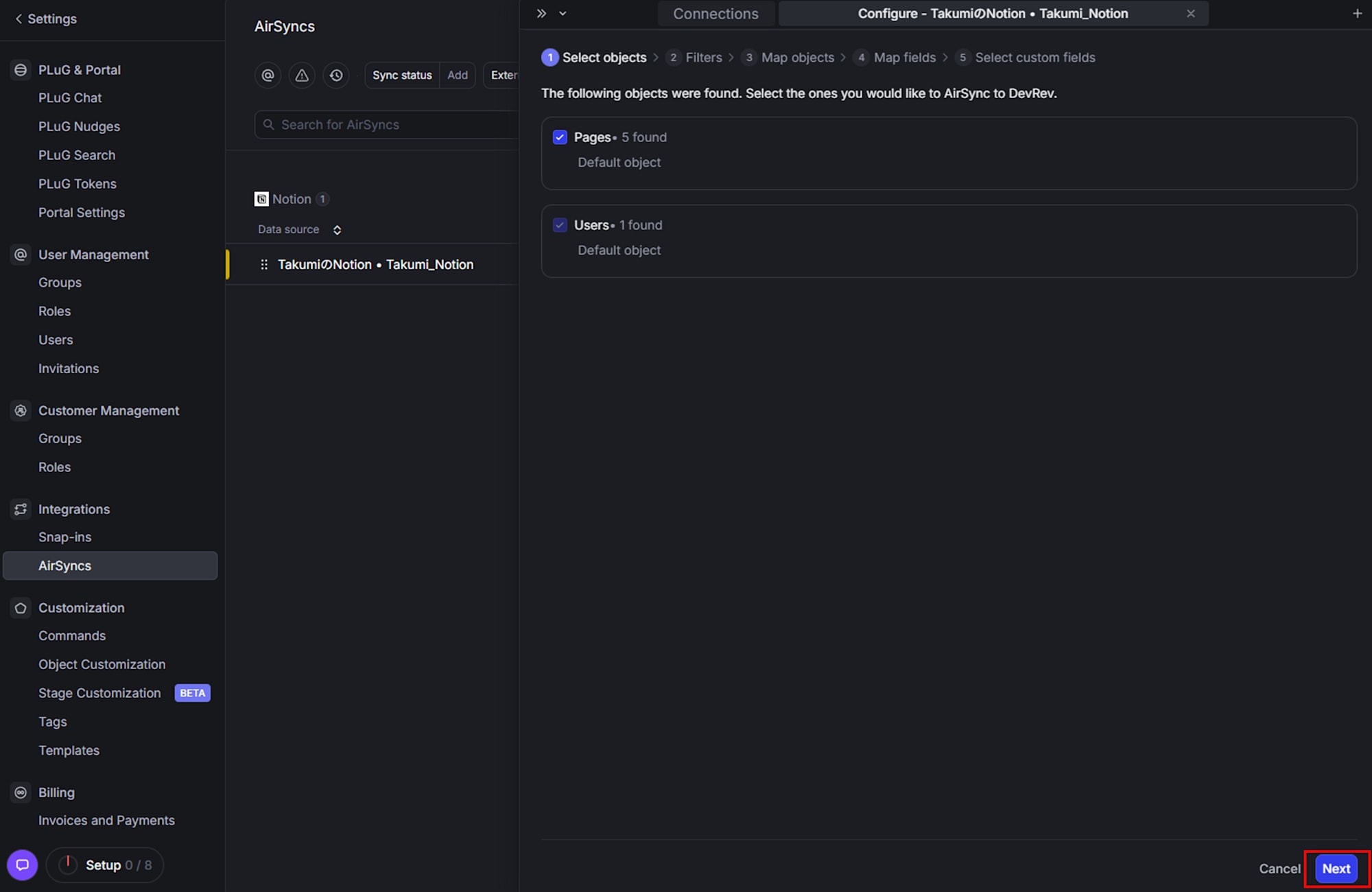Click the plus icon to add tab
1372x892 pixels.
[x=1357, y=13]
